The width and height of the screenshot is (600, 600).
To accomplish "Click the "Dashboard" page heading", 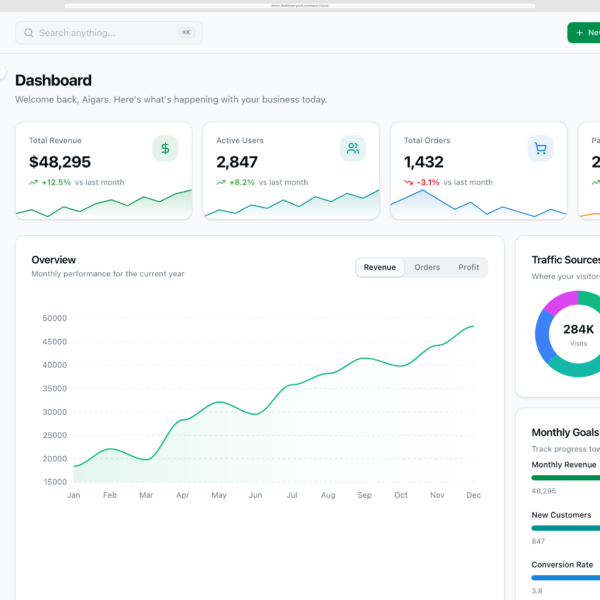I will [x=54, y=80].
